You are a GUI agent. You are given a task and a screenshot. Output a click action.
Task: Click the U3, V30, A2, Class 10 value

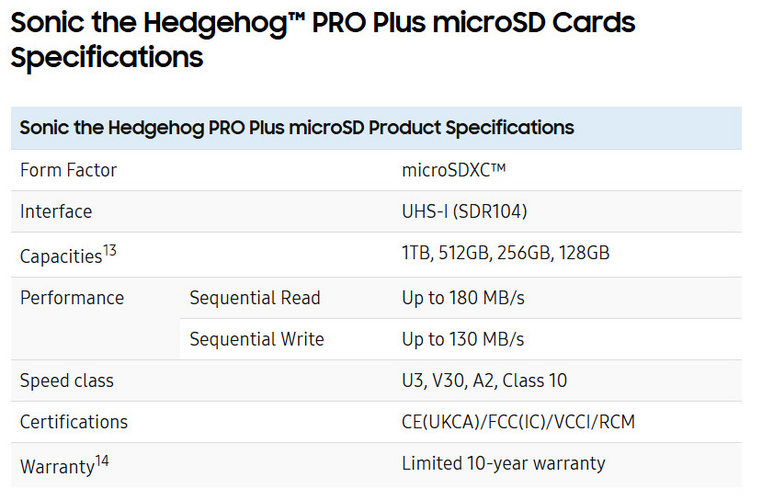click(x=485, y=380)
